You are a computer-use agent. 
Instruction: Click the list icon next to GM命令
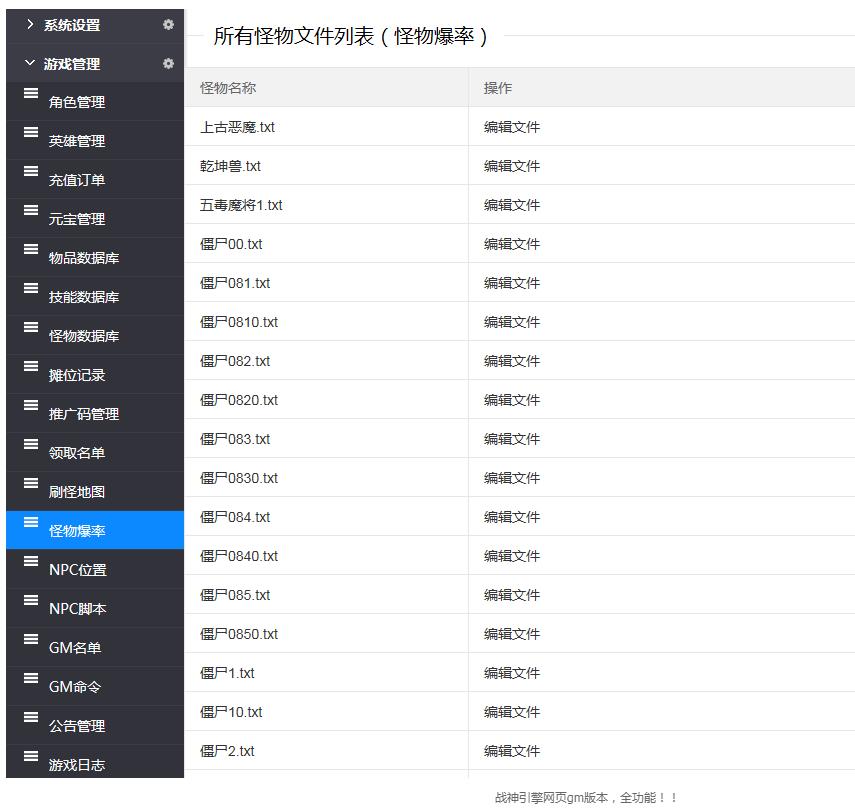31,679
